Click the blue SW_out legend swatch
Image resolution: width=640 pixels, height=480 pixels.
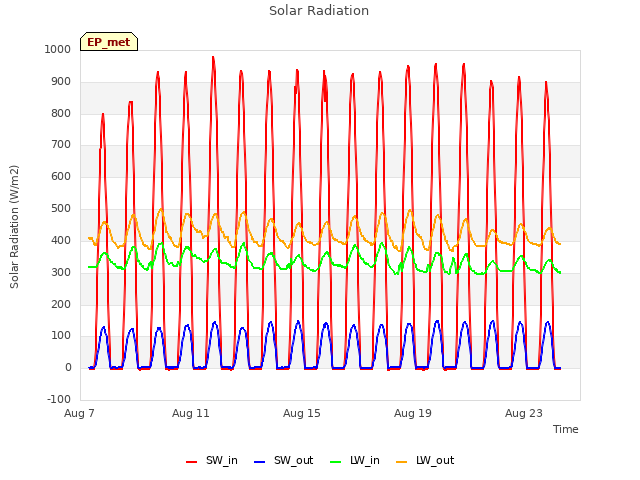click(259, 462)
